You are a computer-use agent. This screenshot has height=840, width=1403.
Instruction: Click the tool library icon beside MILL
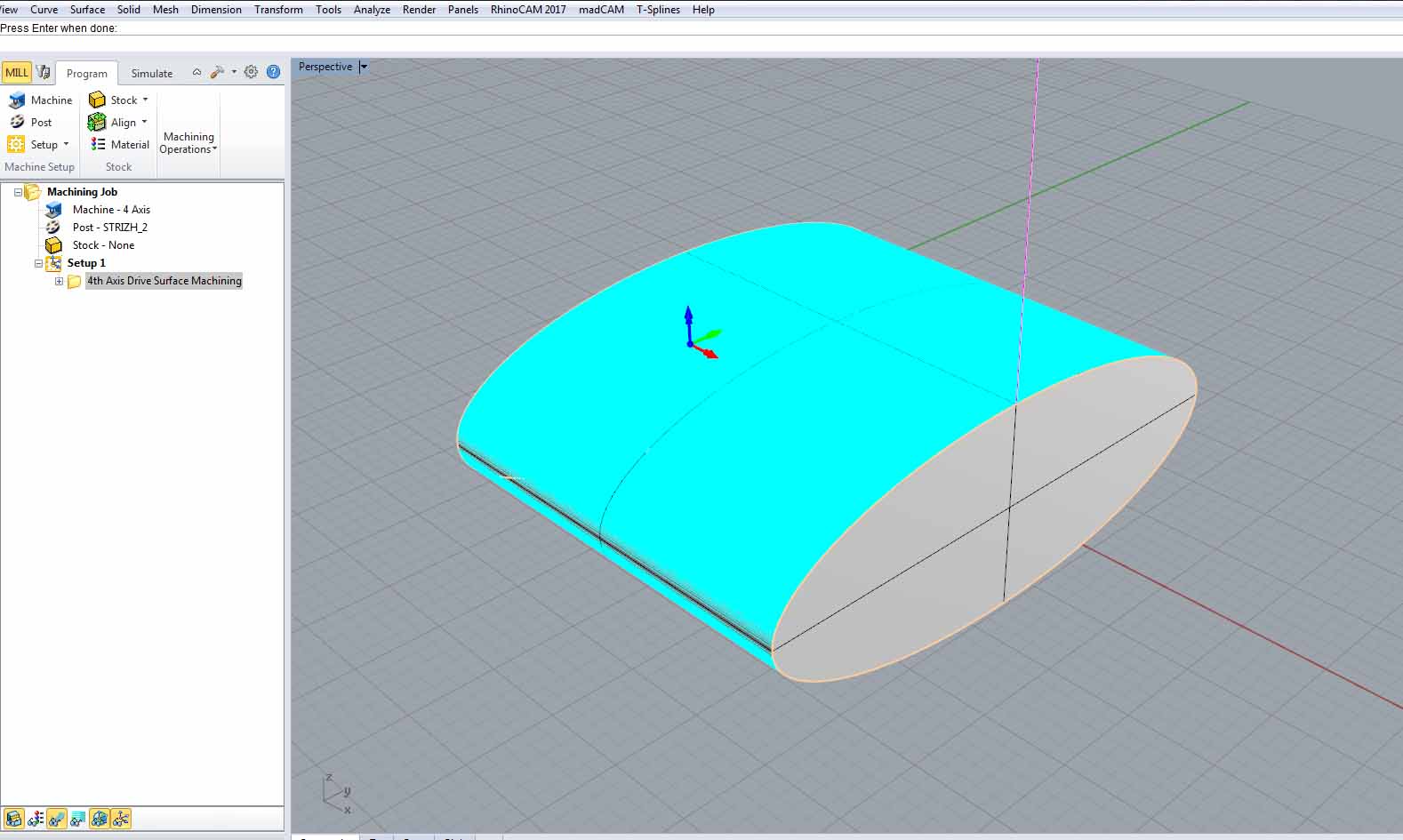click(x=43, y=73)
